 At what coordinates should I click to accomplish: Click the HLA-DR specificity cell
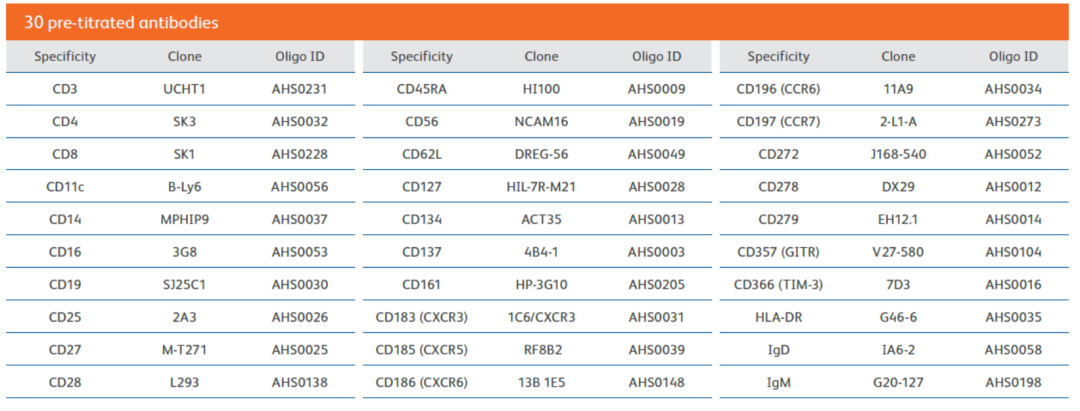(x=778, y=318)
